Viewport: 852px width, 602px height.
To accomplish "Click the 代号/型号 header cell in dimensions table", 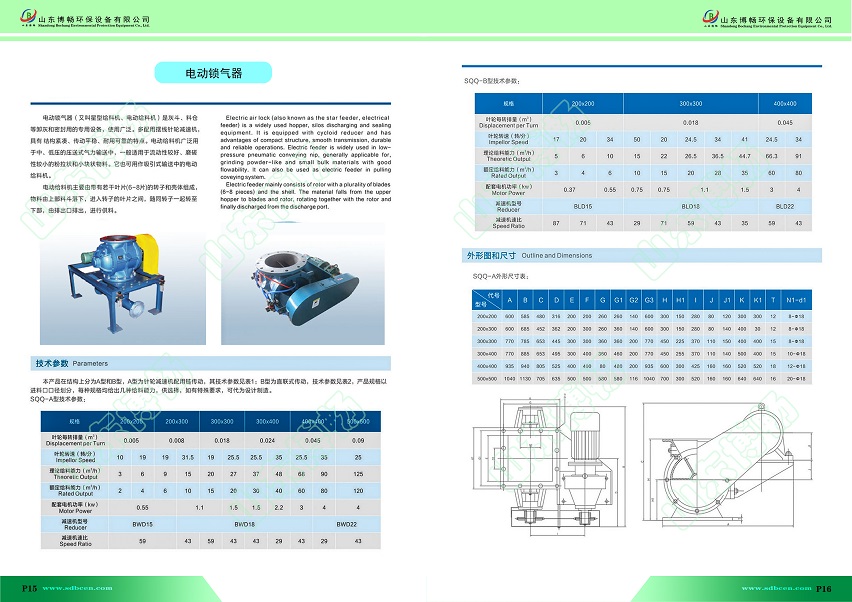I will pos(490,300).
